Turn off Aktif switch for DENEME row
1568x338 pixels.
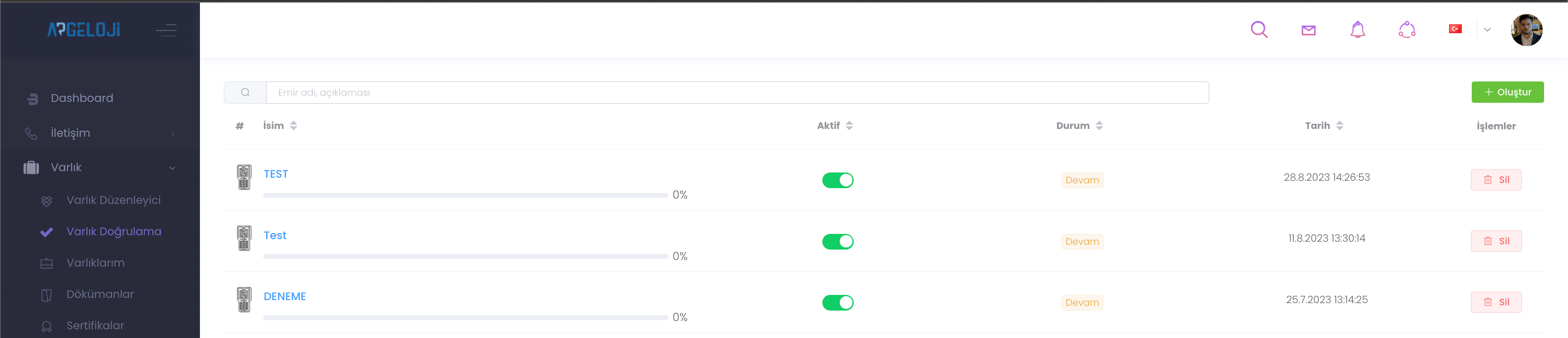[838, 303]
